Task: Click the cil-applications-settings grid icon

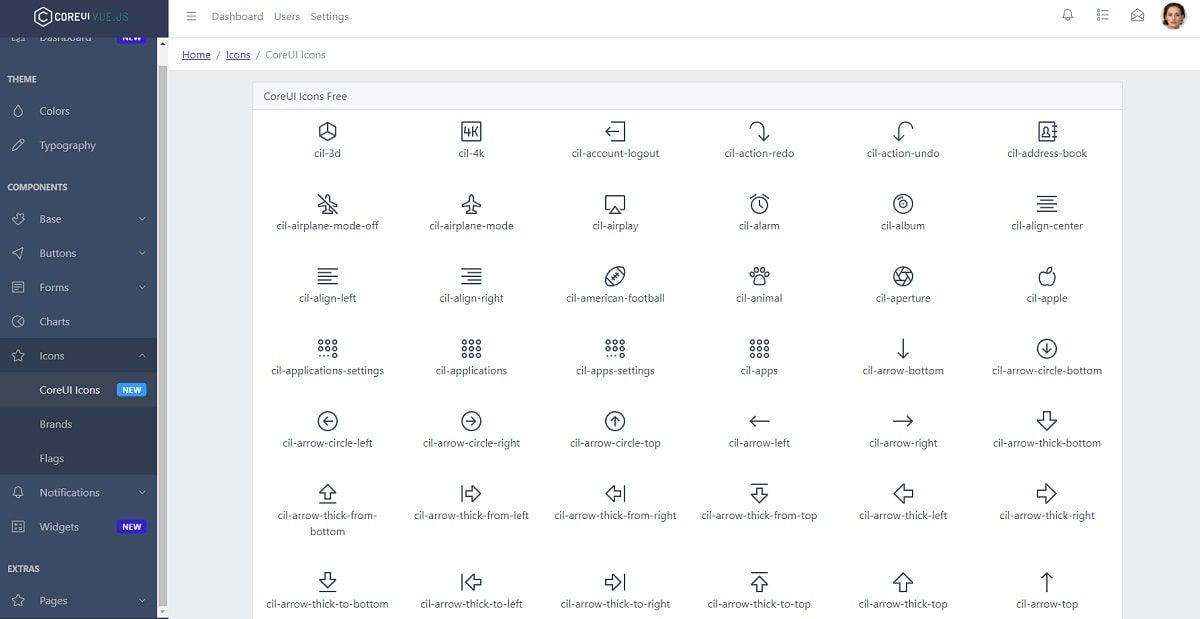Action: (327, 348)
